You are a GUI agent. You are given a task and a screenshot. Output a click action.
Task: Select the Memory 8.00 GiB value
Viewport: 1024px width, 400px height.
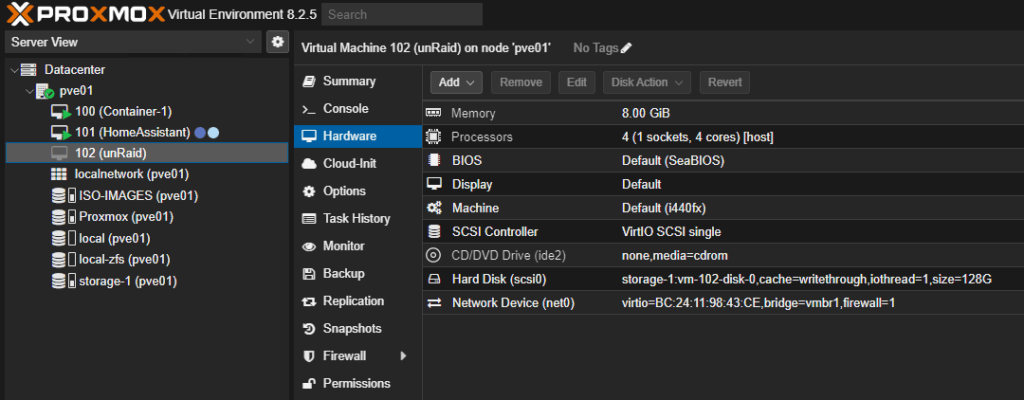click(x=646, y=113)
